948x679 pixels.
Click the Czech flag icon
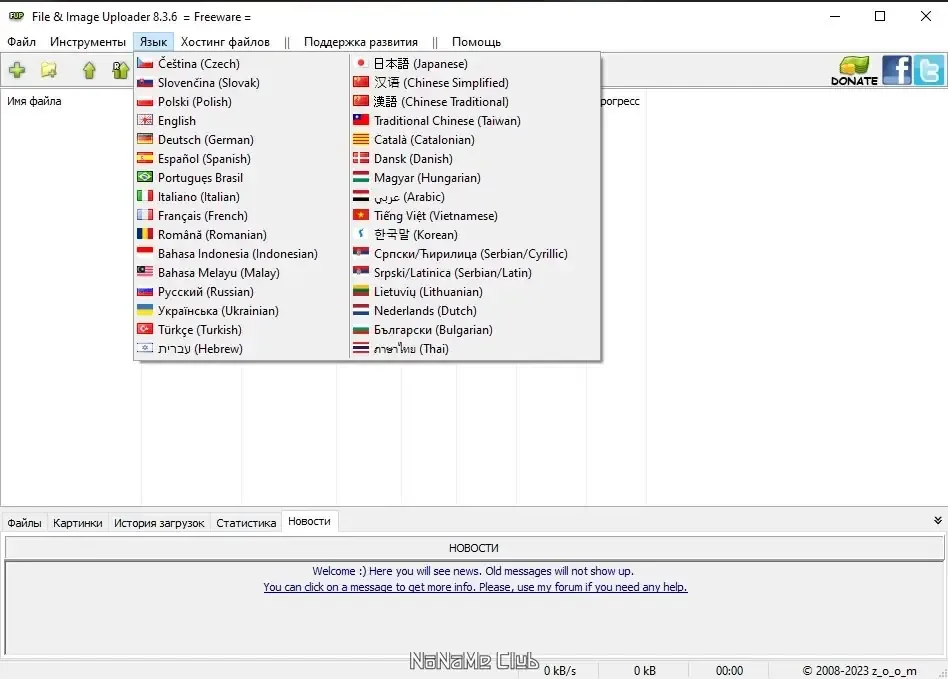pyautogui.click(x=144, y=63)
